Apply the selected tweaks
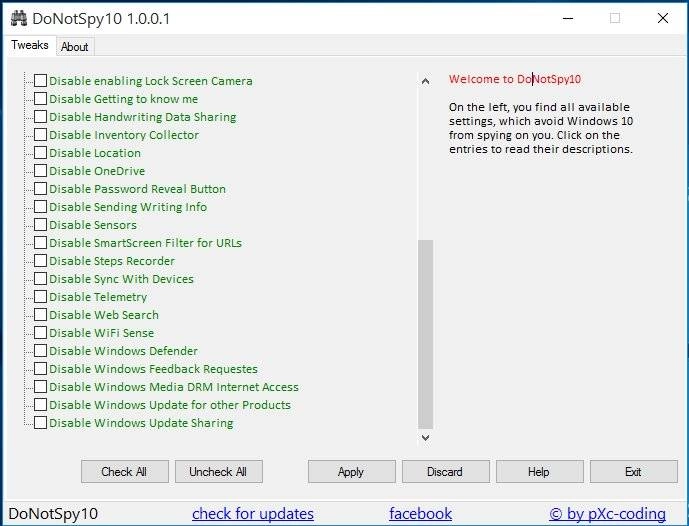This screenshot has height=526, width=689. click(352, 472)
